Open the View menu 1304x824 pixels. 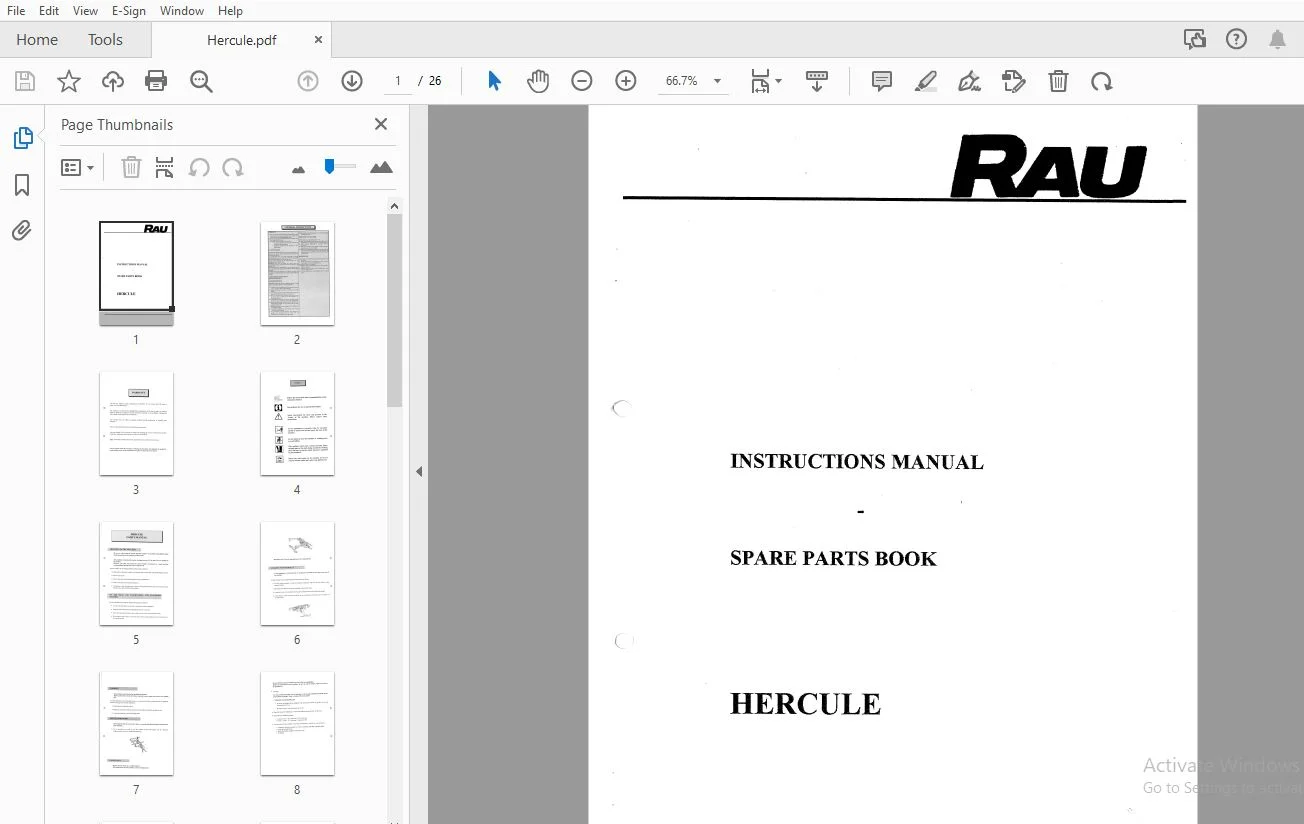pyautogui.click(x=85, y=11)
